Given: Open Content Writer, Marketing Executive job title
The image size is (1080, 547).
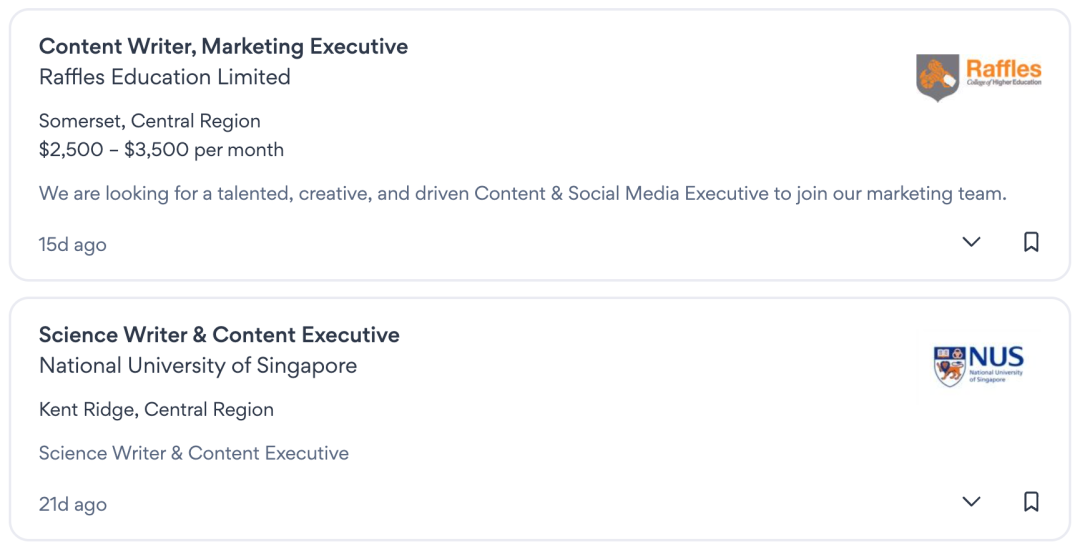Looking at the screenshot, I should coord(223,46).
